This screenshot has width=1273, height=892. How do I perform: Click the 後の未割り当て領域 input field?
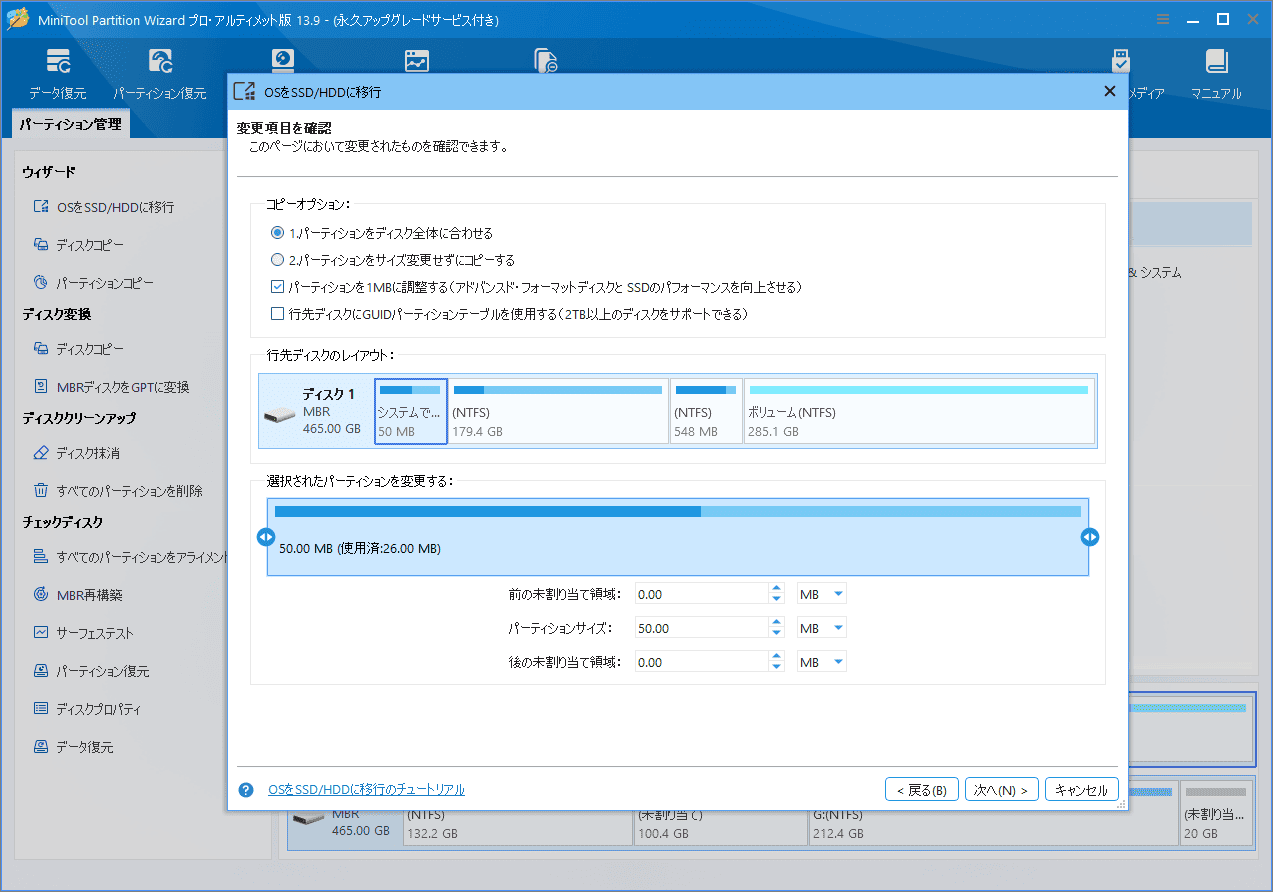[x=701, y=662]
